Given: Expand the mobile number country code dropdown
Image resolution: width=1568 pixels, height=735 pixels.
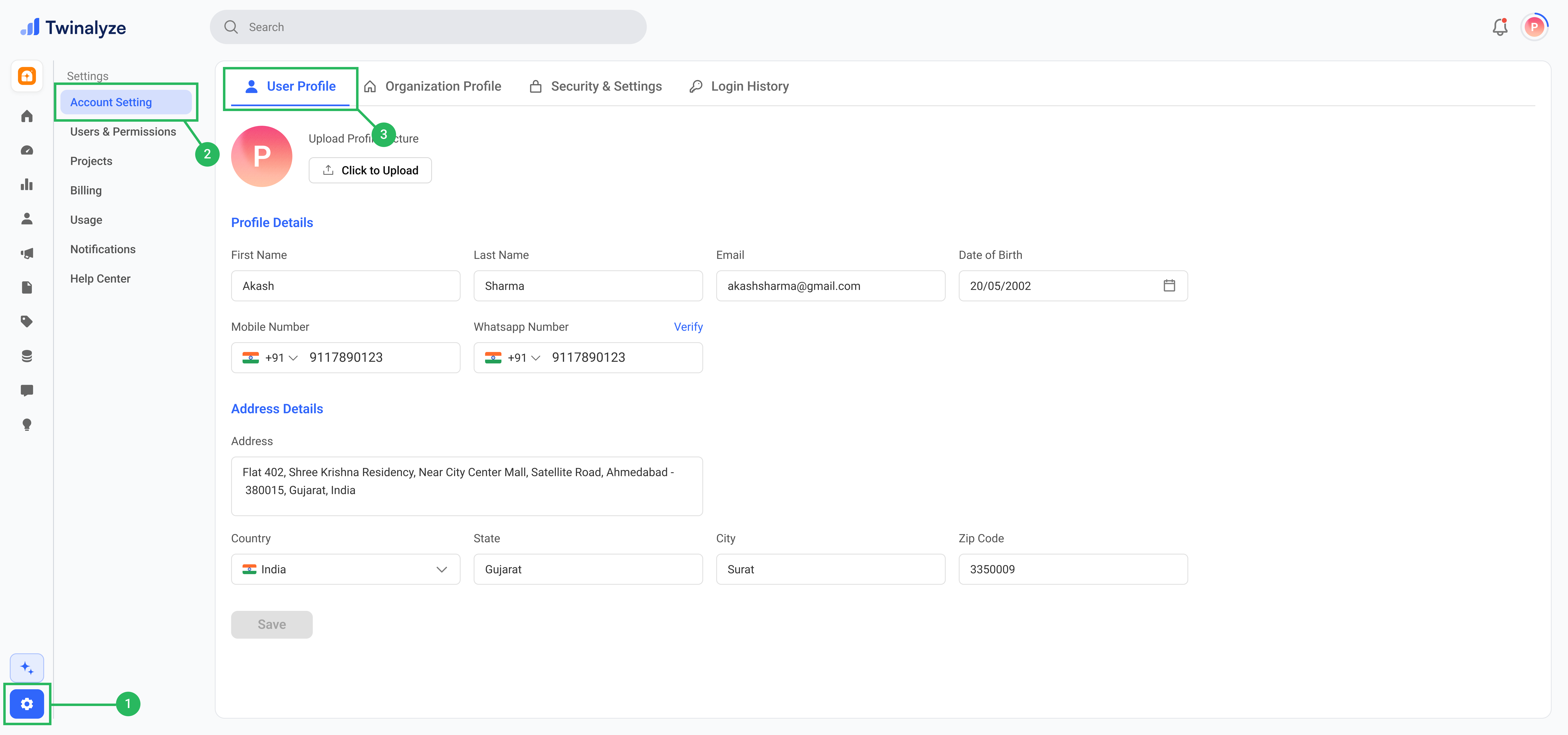Looking at the screenshot, I should (270, 358).
